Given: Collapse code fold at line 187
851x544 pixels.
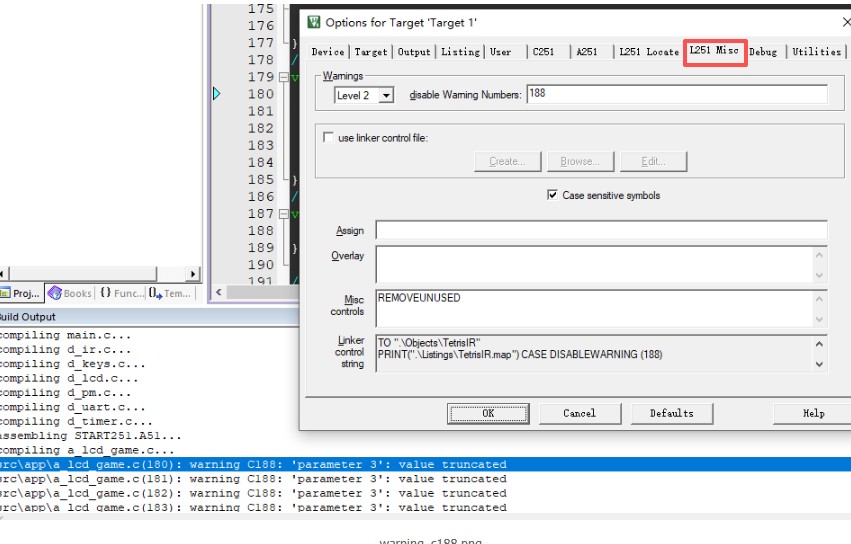Looking at the screenshot, I should [x=283, y=214].
